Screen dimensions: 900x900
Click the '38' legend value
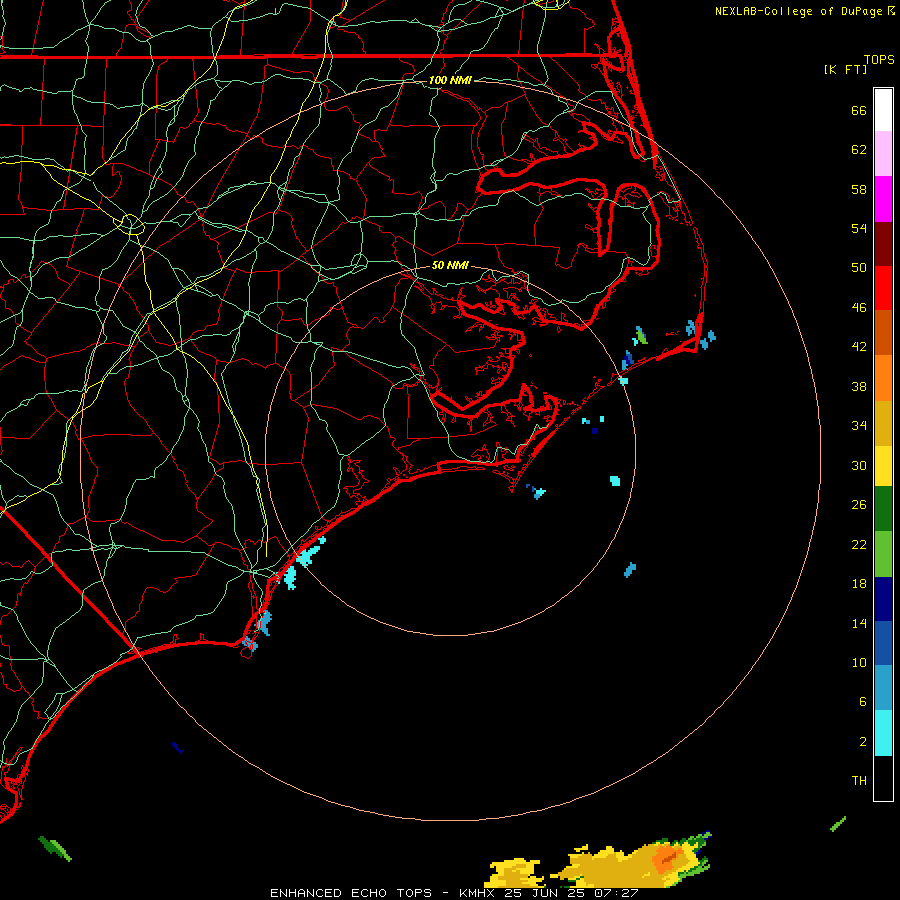[859, 387]
